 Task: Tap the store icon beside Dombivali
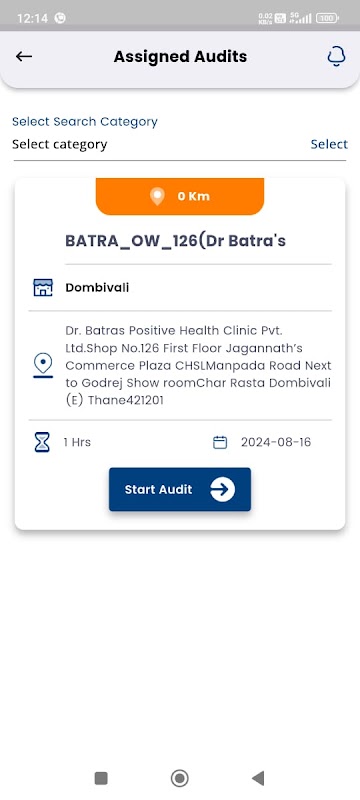[43, 288]
